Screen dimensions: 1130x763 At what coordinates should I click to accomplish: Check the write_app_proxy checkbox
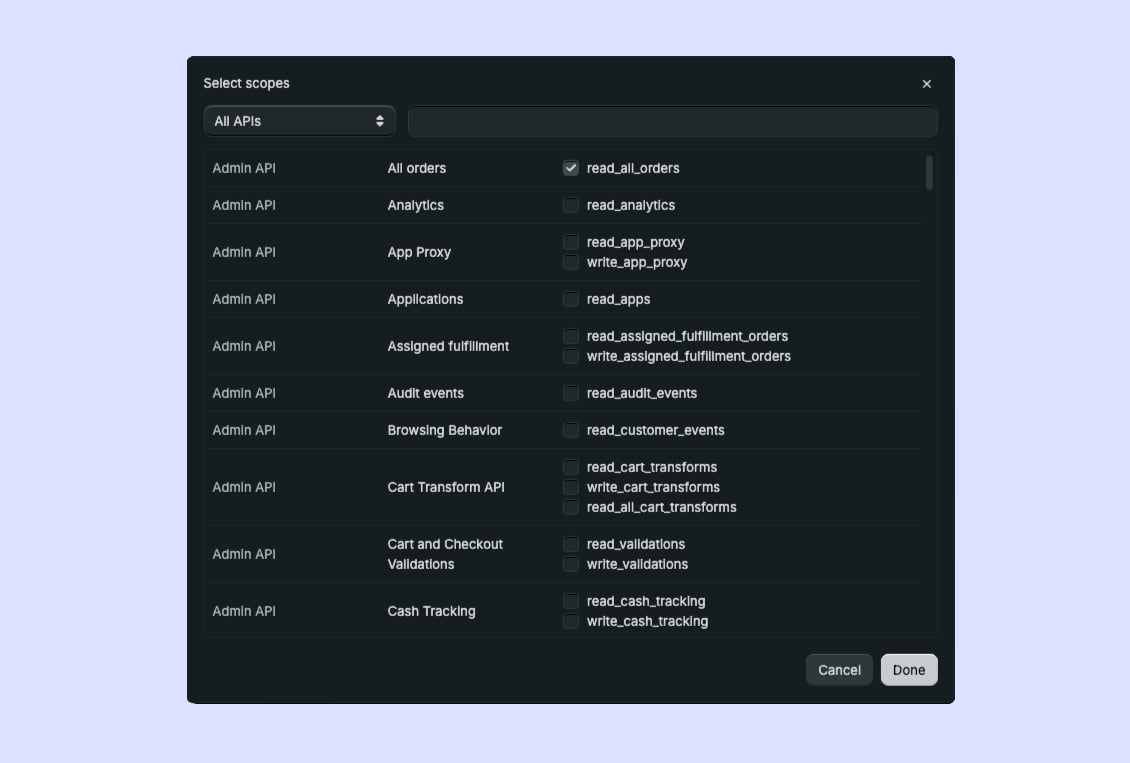(571, 262)
